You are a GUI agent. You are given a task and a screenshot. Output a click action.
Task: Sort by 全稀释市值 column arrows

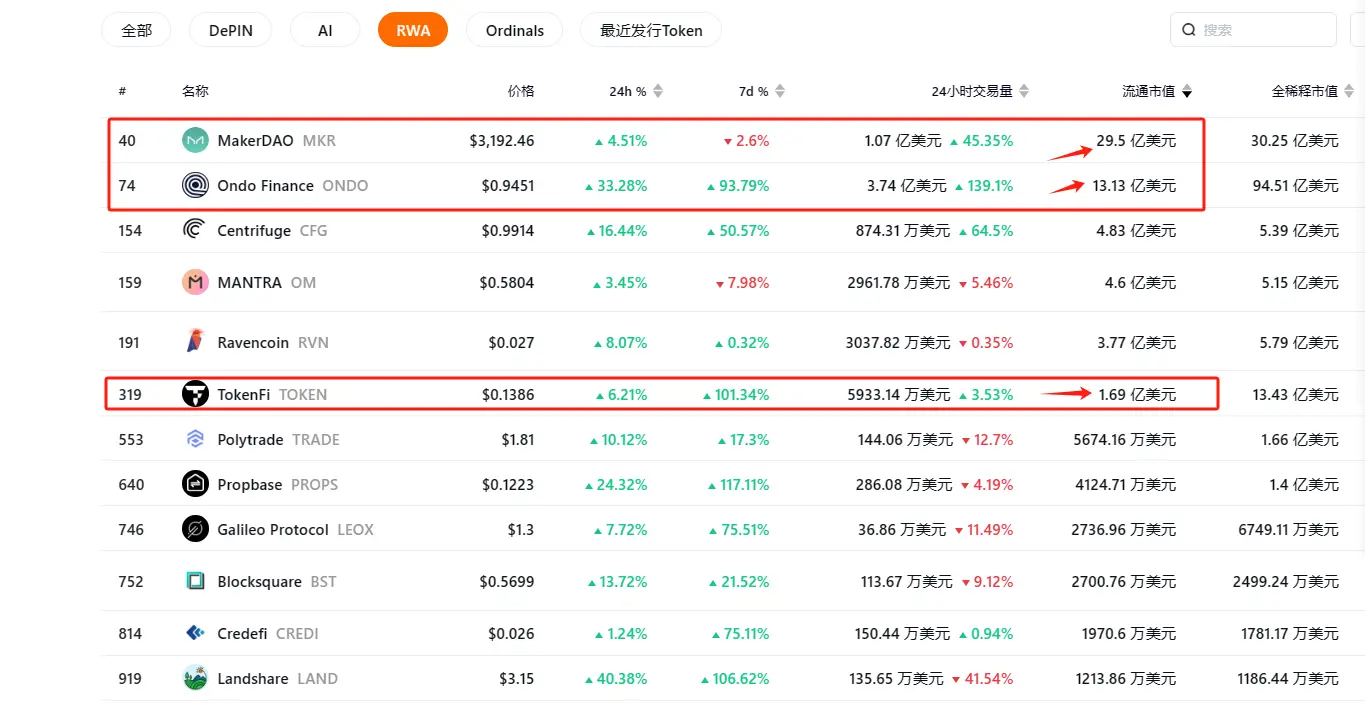point(1349,91)
